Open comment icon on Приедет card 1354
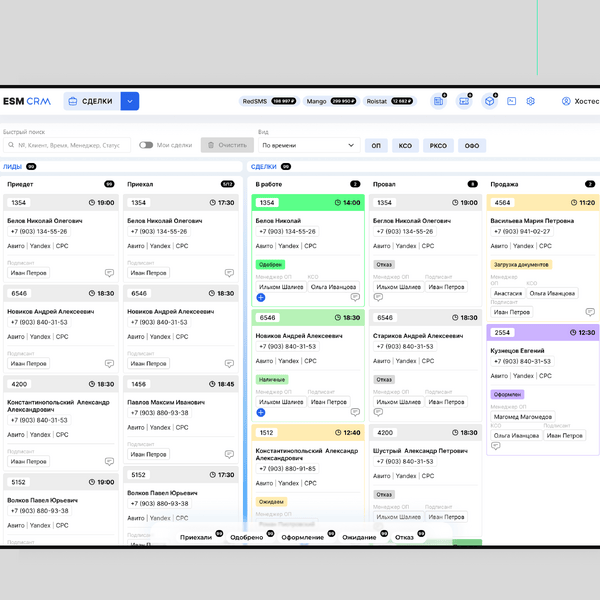This screenshot has width=600, height=600. click(x=109, y=273)
